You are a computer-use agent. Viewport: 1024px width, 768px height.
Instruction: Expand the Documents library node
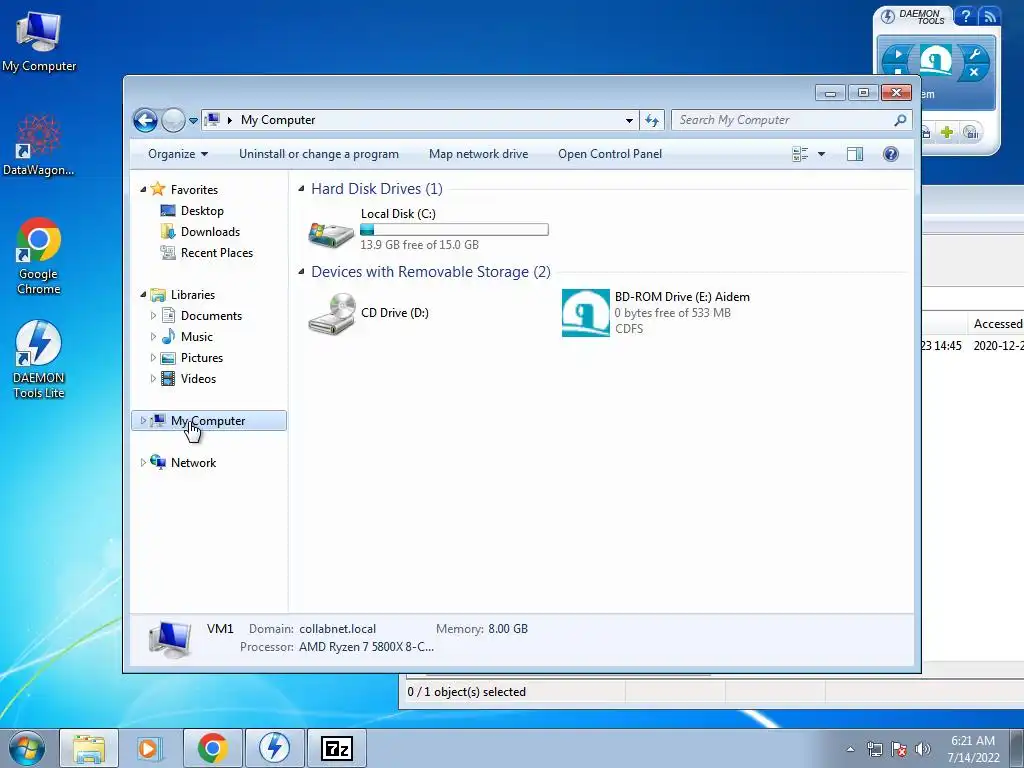coord(153,315)
